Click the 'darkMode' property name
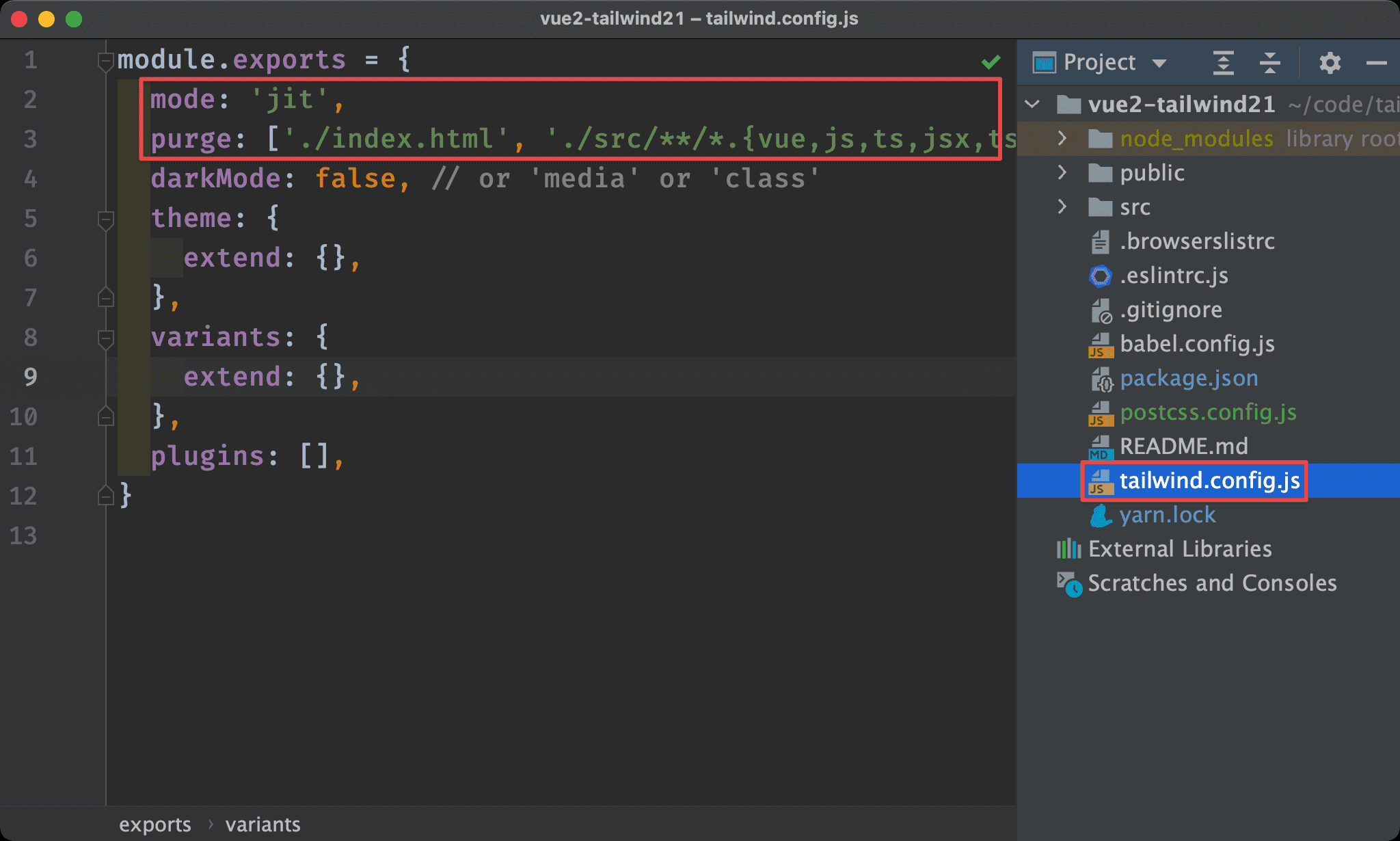1400x841 pixels. (215, 179)
